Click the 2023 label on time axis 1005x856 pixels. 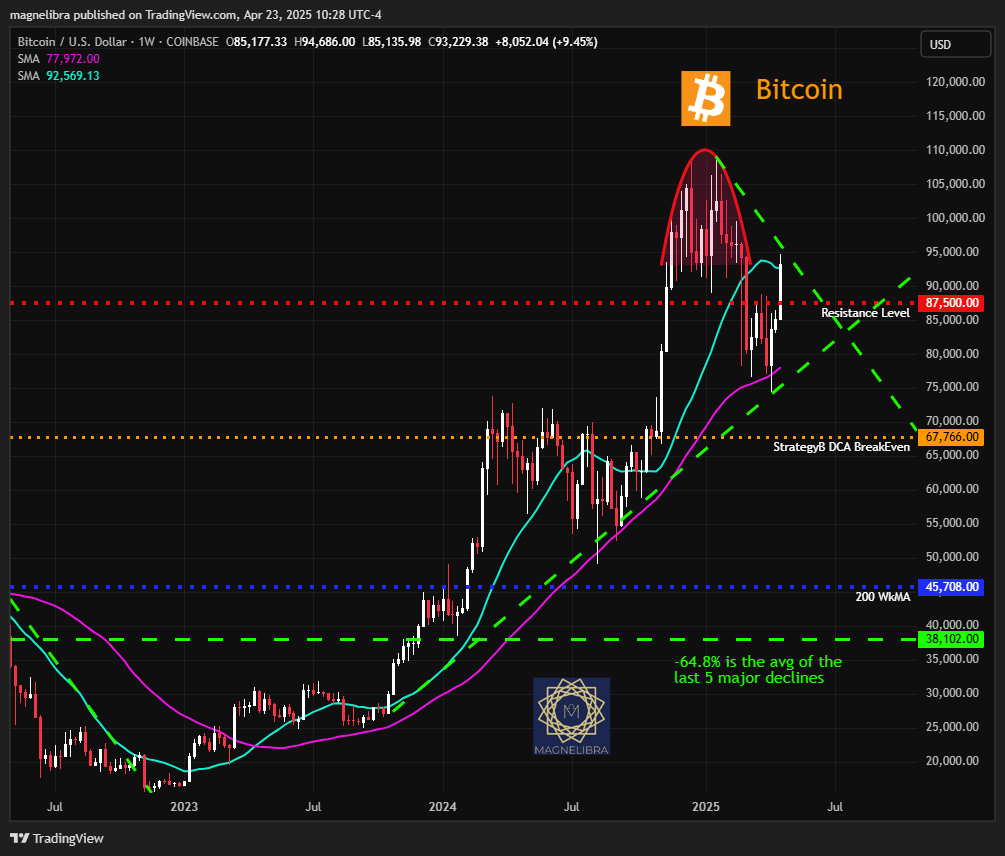184,806
